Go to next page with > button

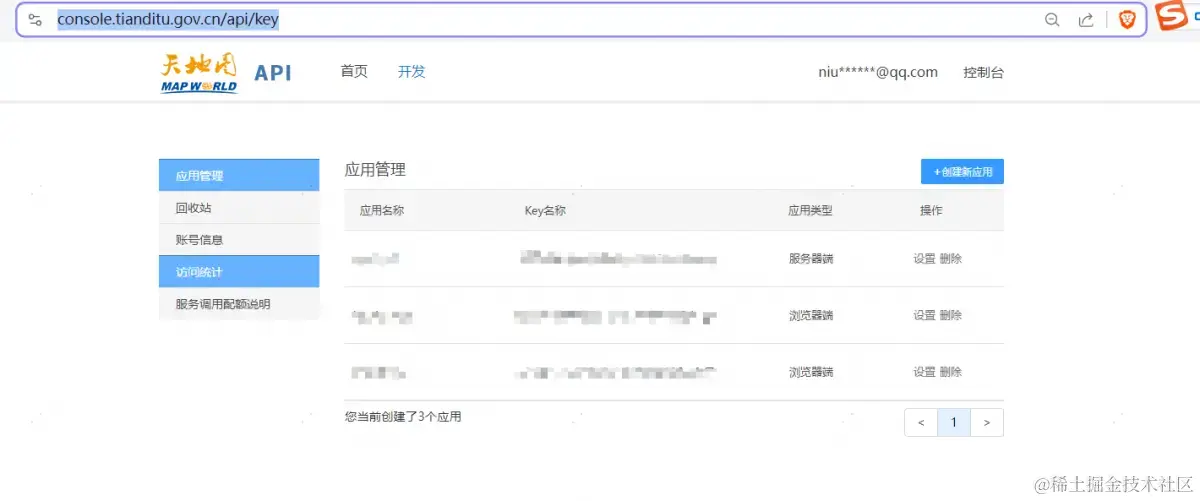(987, 423)
